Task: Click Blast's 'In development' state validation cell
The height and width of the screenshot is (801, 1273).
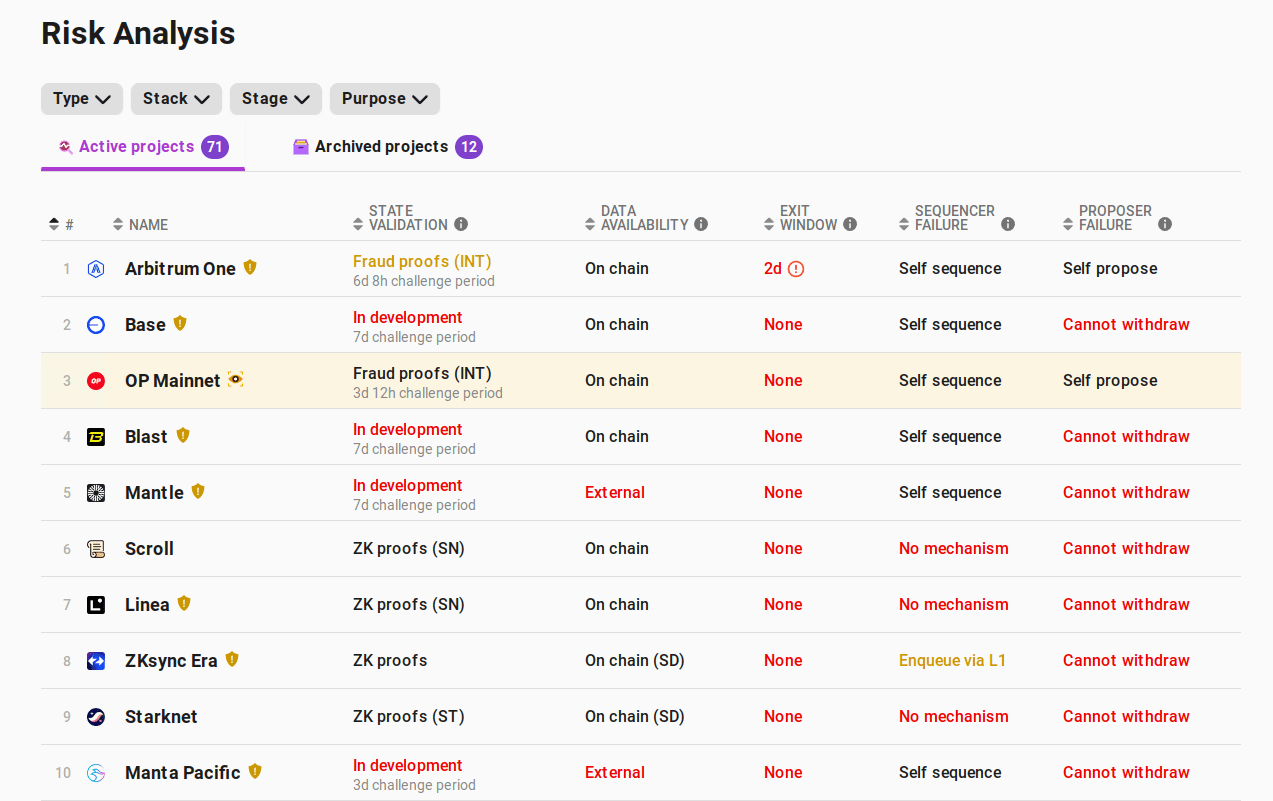Action: [408, 430]
